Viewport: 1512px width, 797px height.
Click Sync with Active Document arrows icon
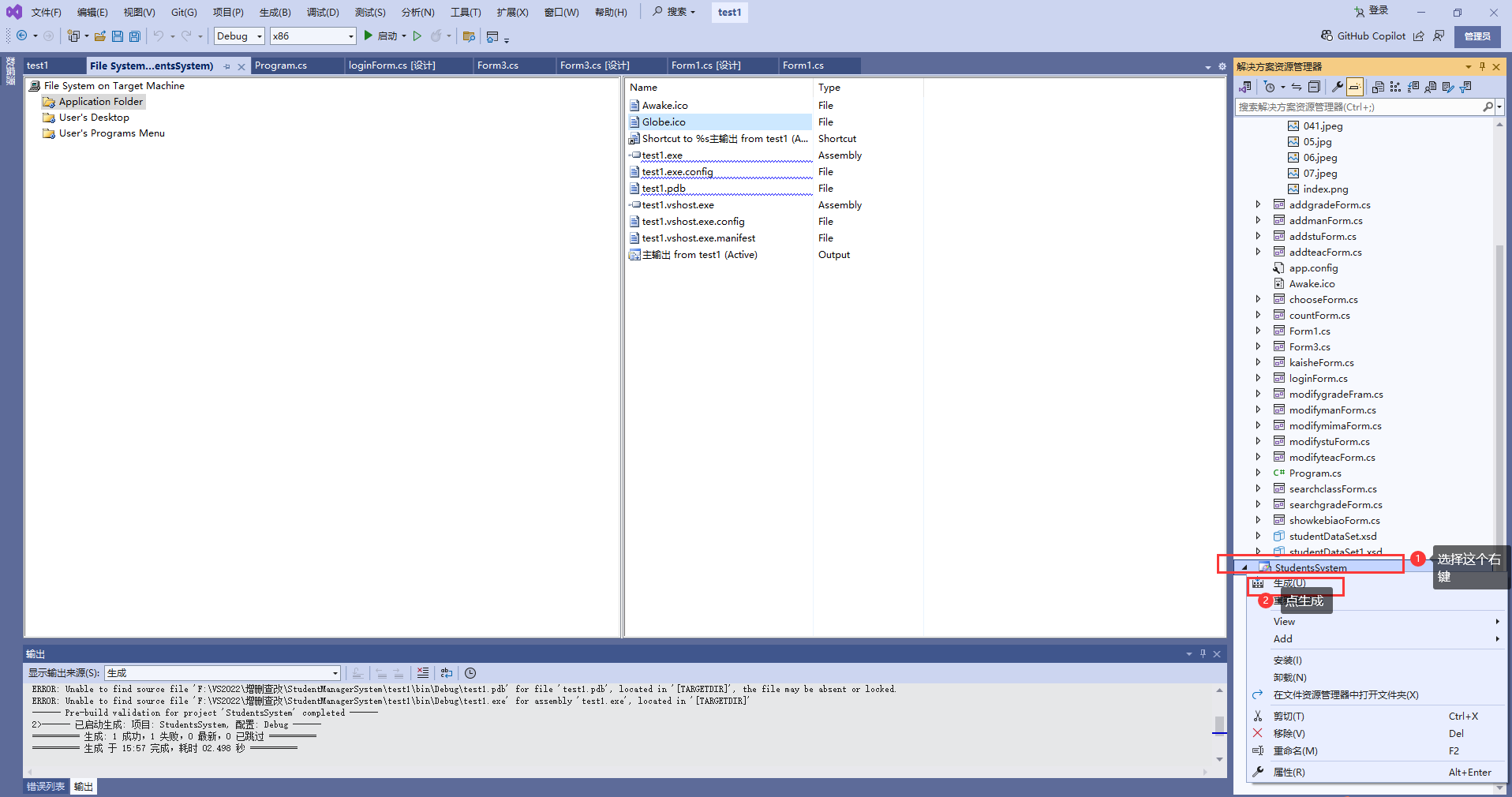[x=1297, y=87]
